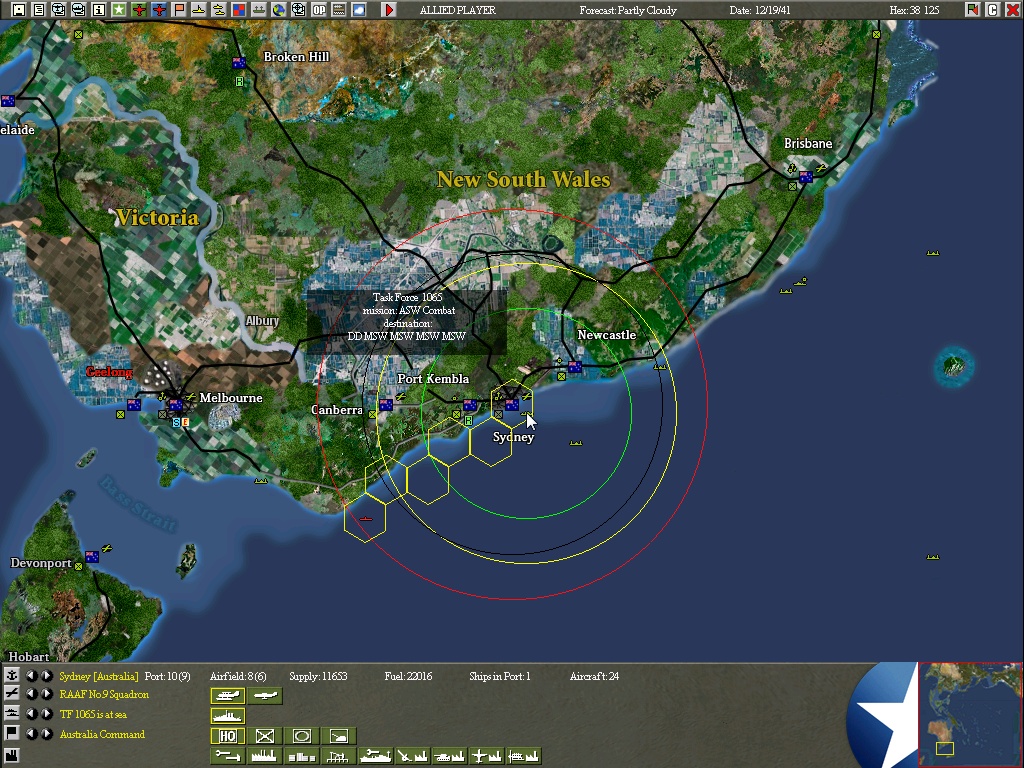Screen dimensions: 1024x768
Task: Click the 'C' icon in top right
Action: 993,10
